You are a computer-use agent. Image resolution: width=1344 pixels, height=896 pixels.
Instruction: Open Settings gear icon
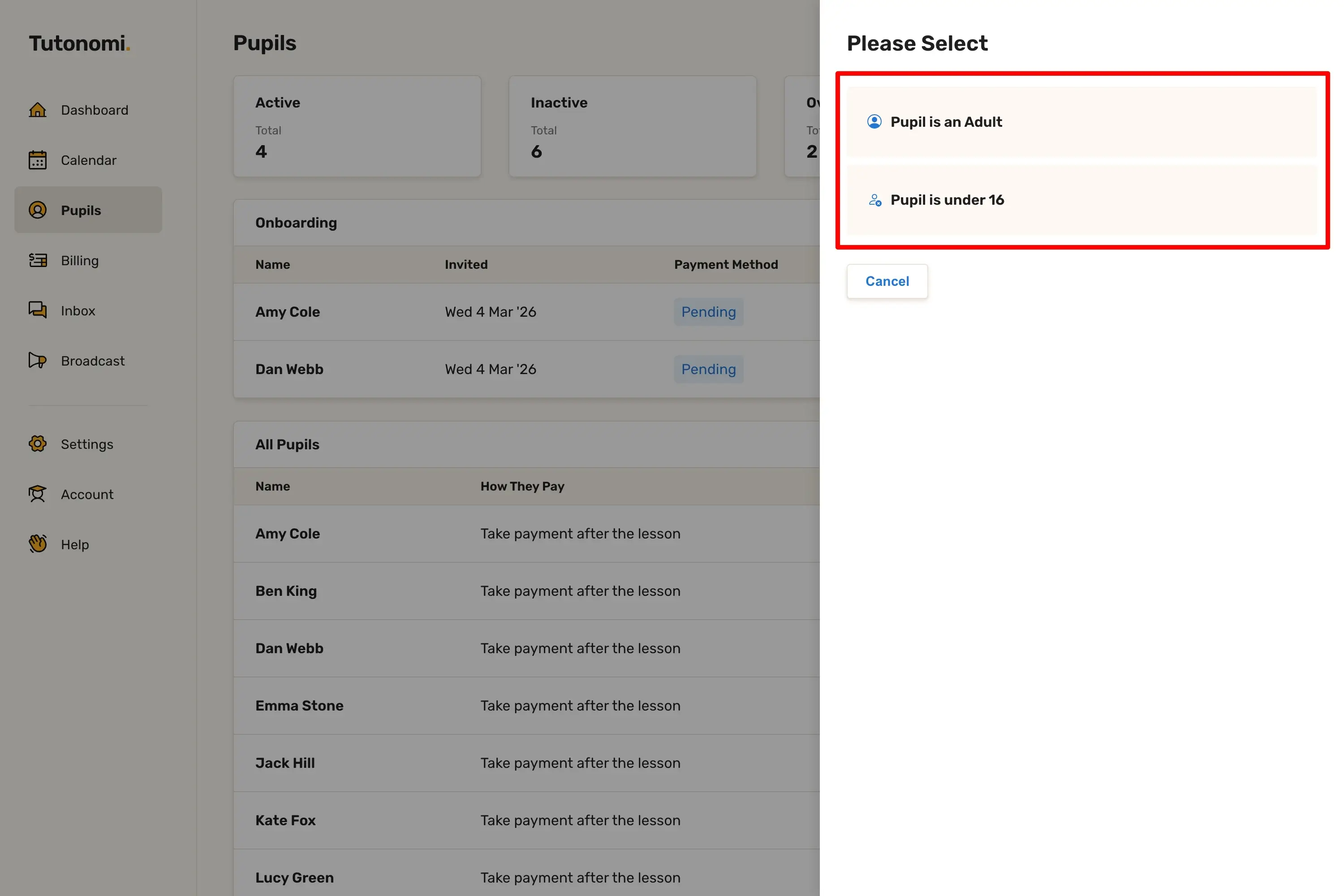38,444
